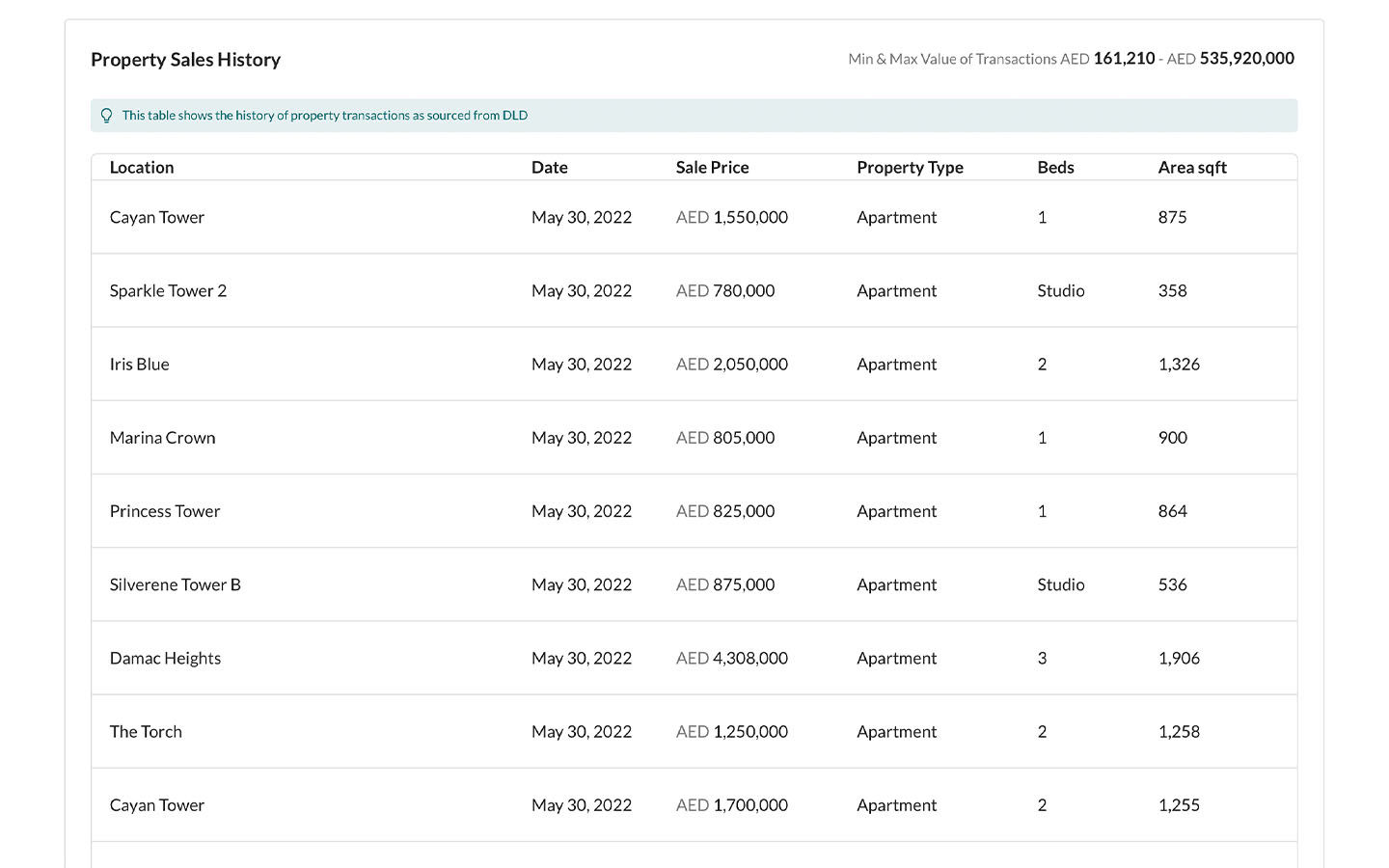
Task: Select the Iris Blue property
Action: point(139,364)
